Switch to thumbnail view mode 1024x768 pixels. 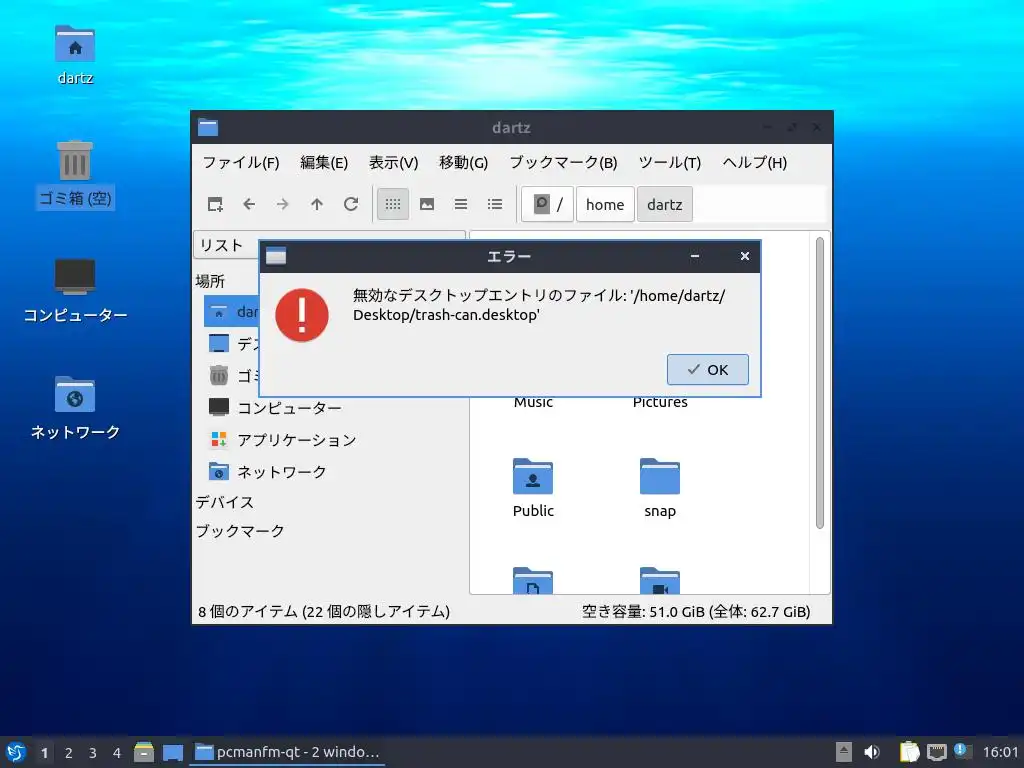(x=427, y=204)
